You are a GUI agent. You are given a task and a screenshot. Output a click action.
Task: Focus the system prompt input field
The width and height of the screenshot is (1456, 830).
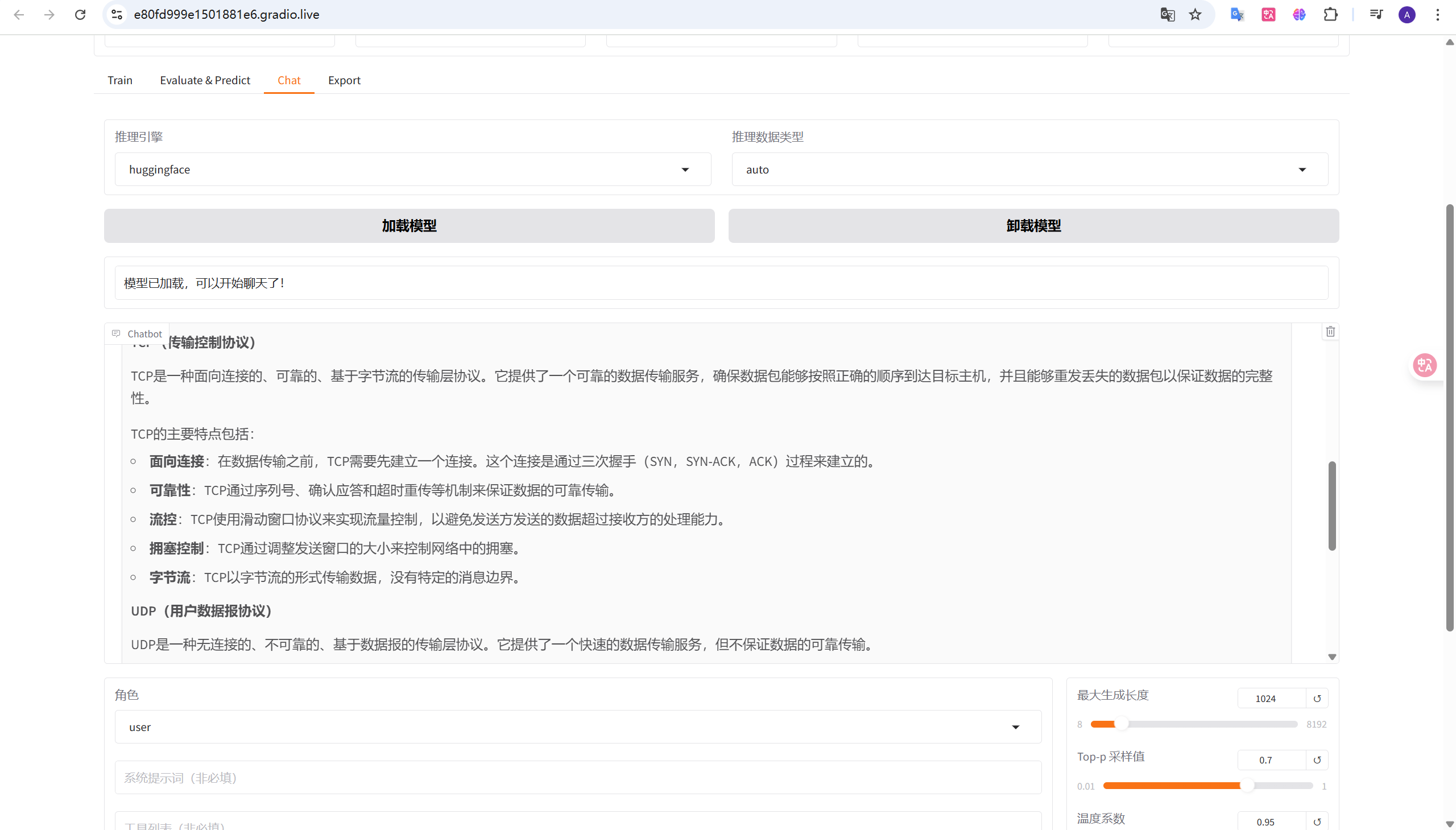tap(578, 778)
